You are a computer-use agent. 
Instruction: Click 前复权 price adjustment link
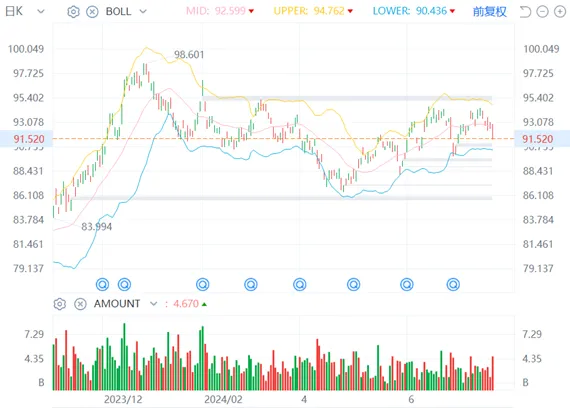pyautogui.click(x=490, y=12)
